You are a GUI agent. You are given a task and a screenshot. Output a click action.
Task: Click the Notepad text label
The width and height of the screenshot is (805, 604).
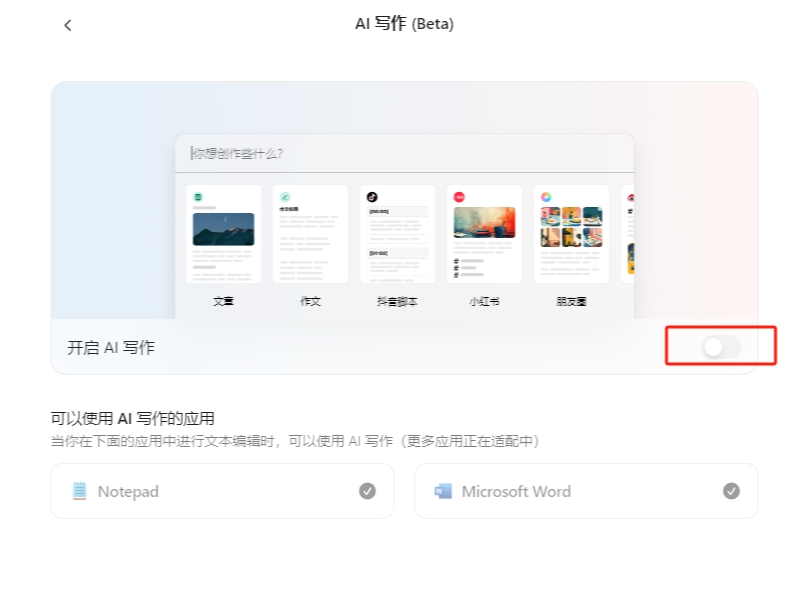click(x=128, y=492)
